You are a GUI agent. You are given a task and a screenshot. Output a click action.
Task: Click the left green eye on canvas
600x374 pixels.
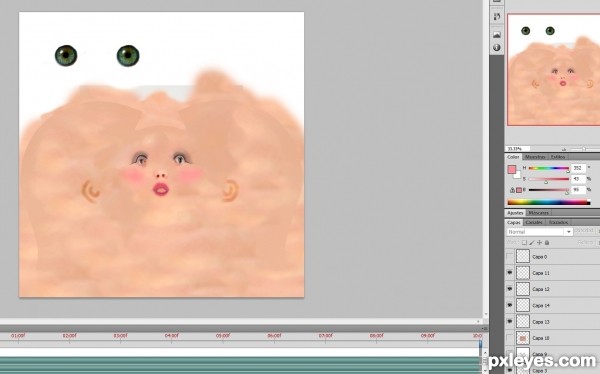(66, 56)
